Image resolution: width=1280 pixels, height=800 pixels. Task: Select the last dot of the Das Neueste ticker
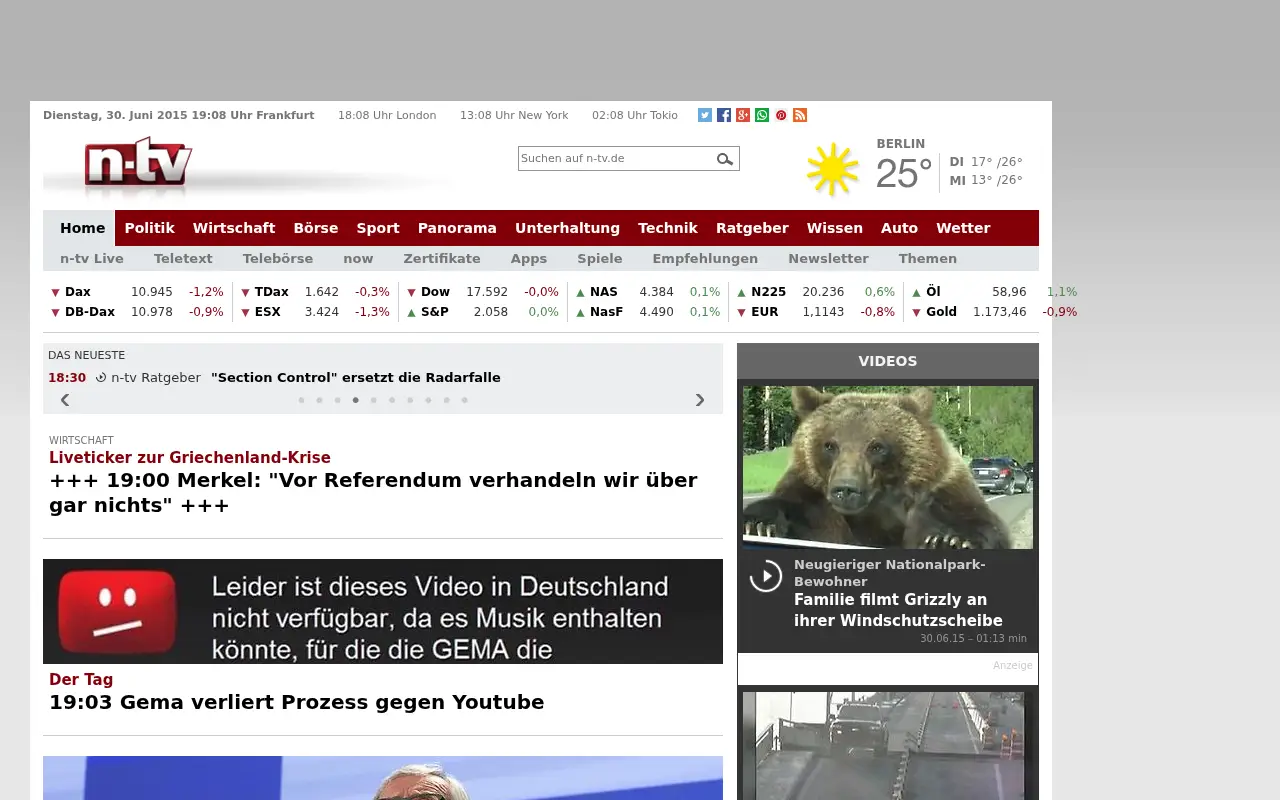[x=464, y=400]
